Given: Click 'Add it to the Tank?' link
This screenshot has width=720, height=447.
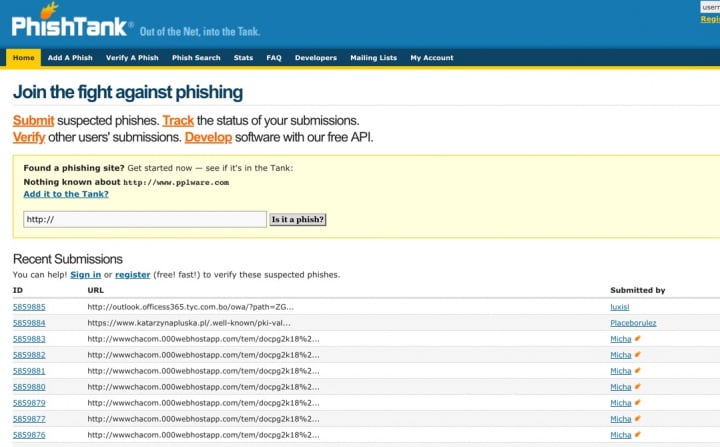Looking at the screenshot, I should point(66,194).
